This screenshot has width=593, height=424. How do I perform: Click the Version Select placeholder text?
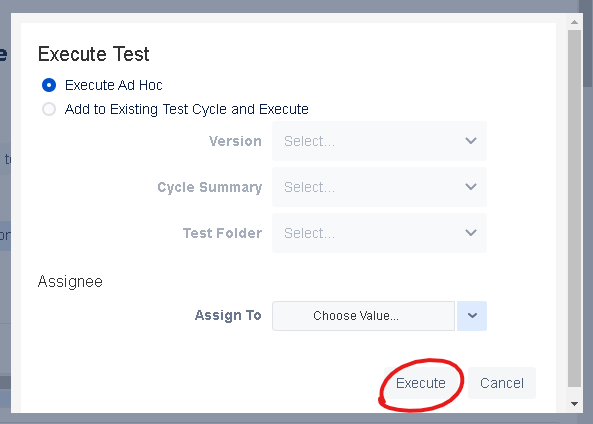point(309,141)
